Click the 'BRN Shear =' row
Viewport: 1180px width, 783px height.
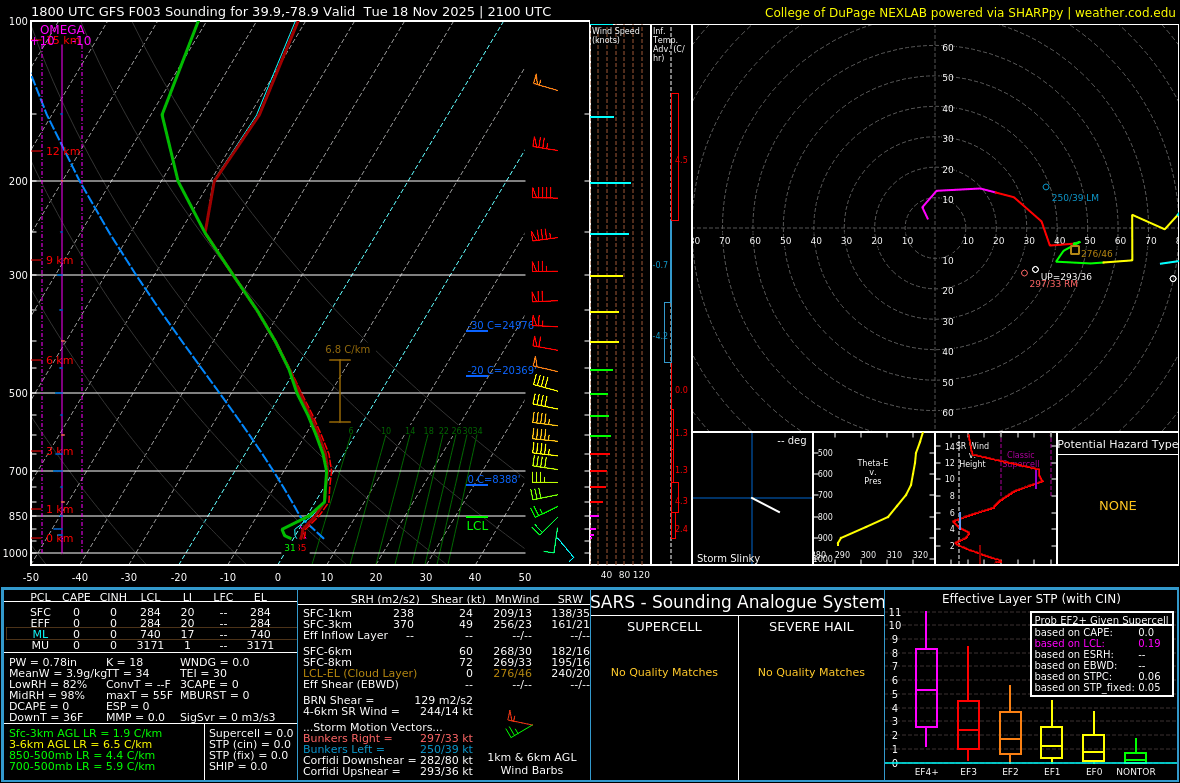[388, 700]
